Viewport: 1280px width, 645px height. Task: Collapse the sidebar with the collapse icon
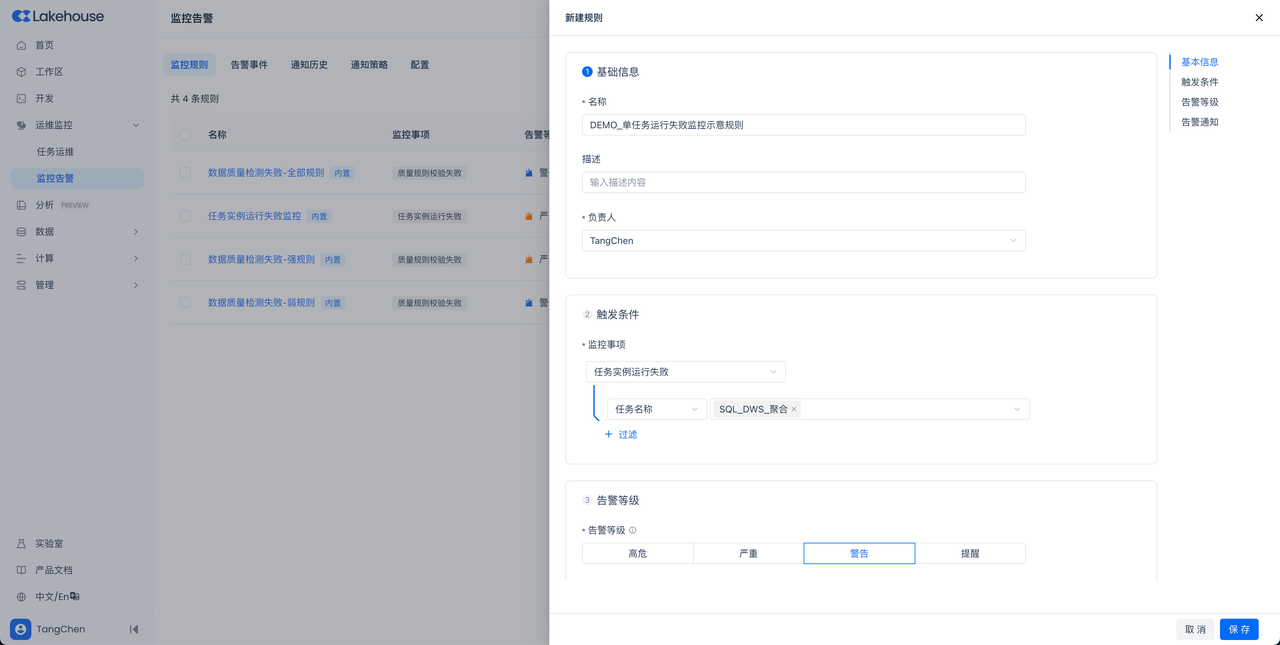click(x=134, y=629)
